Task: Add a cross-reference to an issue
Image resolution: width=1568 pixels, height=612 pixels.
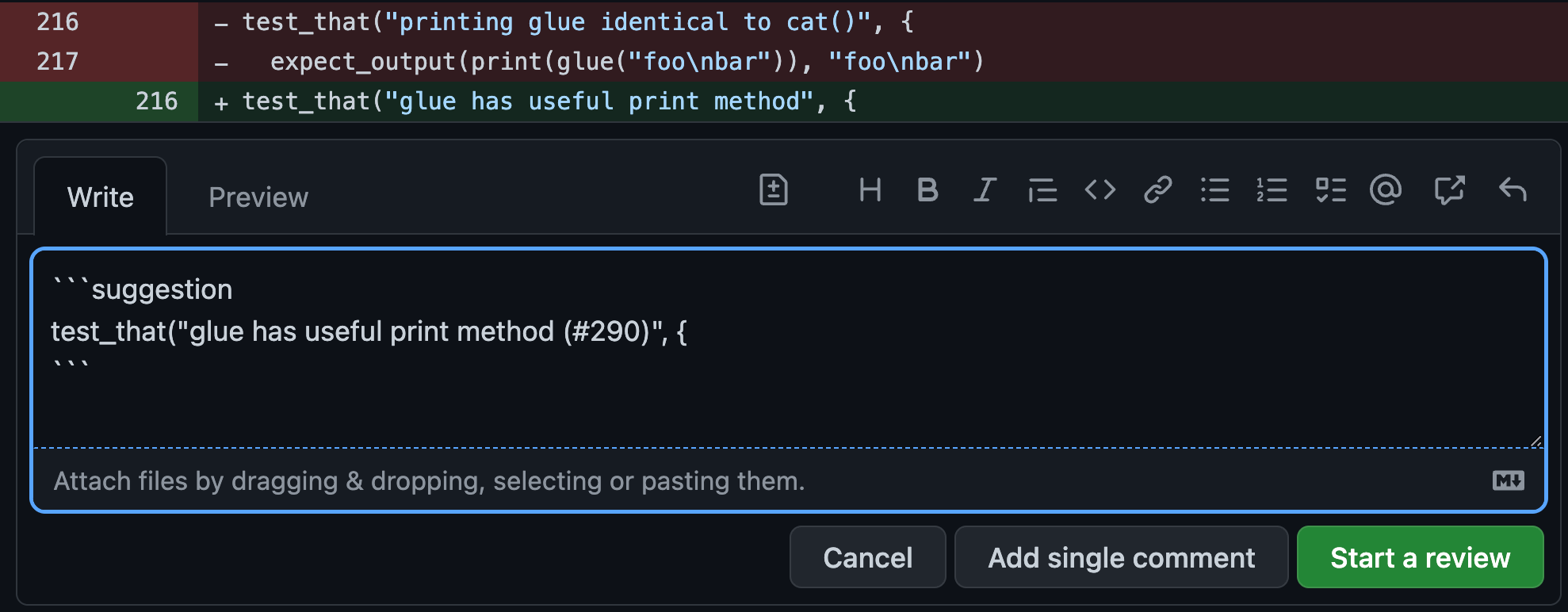Action: (x=1449, y=190)
